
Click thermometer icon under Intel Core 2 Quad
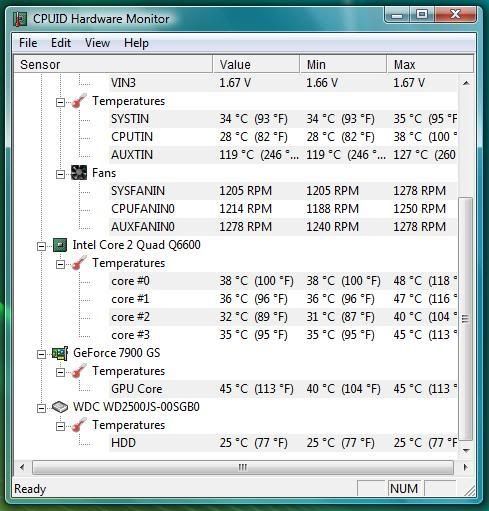pyautogui.click(x=79, y=263)
